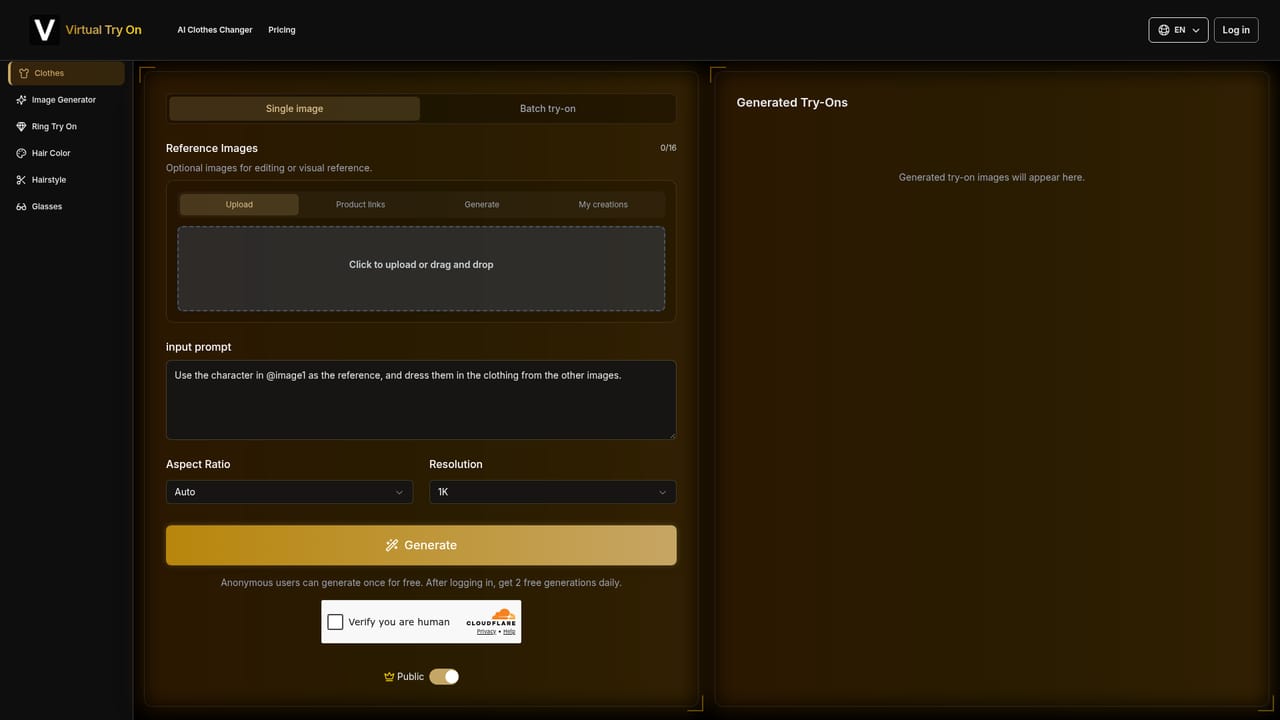This screenshot has height=720, width=1280.
Task: Click into the input prompt text box
Action: [x=421, y=400]
